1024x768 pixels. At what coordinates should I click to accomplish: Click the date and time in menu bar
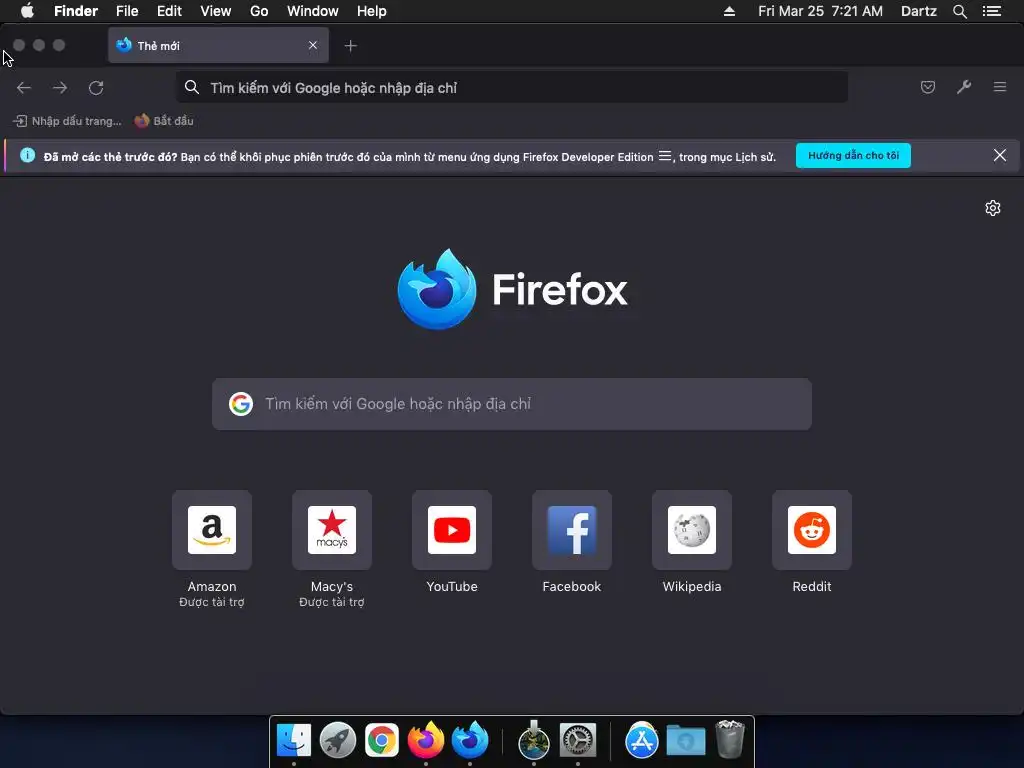(x=820, y=11)
